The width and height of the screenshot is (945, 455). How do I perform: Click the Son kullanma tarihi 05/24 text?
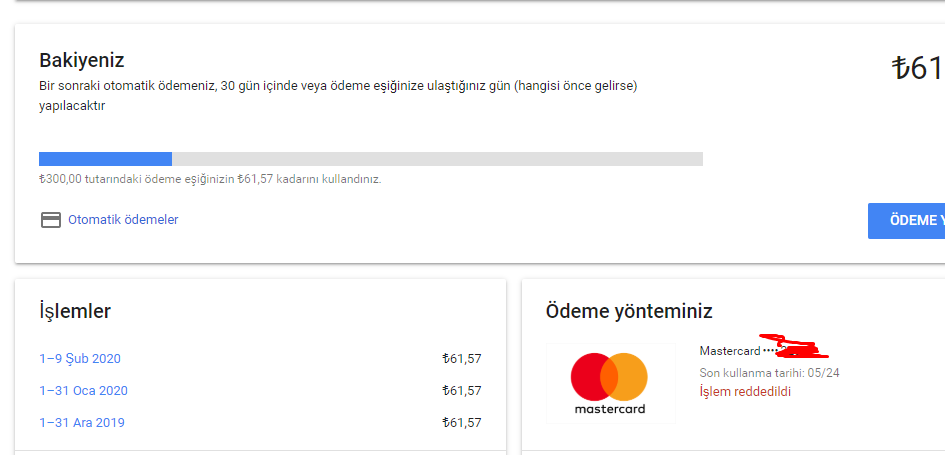pos(769,373)
